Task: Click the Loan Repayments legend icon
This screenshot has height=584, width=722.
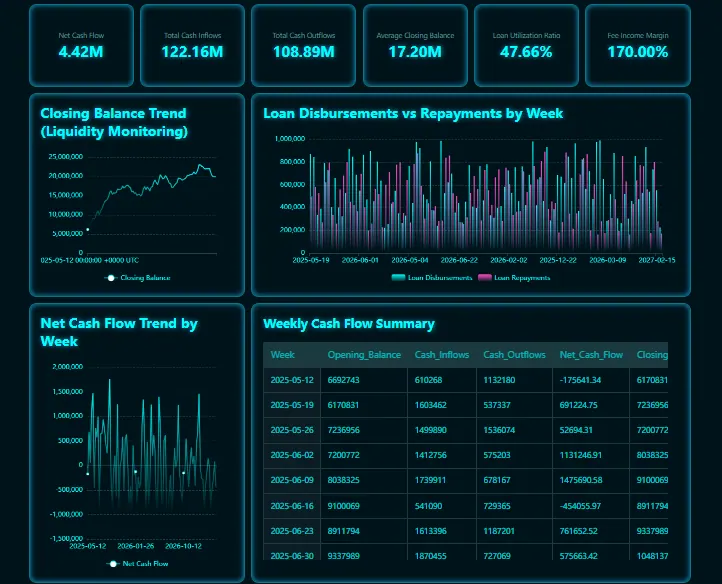Action: [485, 277]
